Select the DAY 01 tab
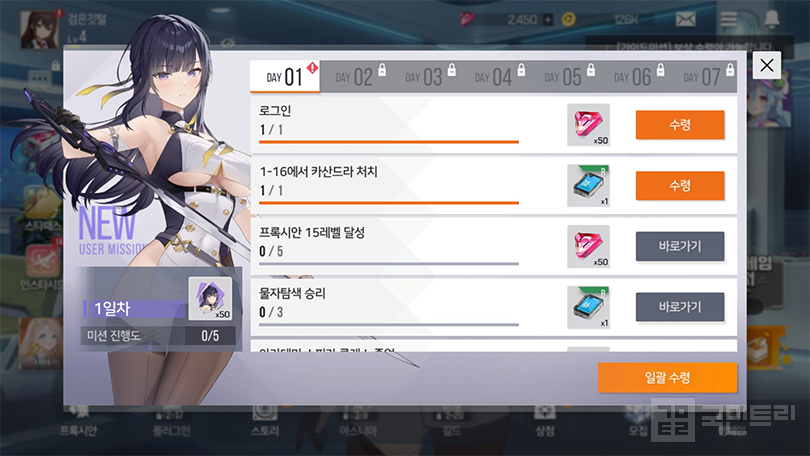Image resolution: width=810 pixels, height=456 pixels. 285,77
